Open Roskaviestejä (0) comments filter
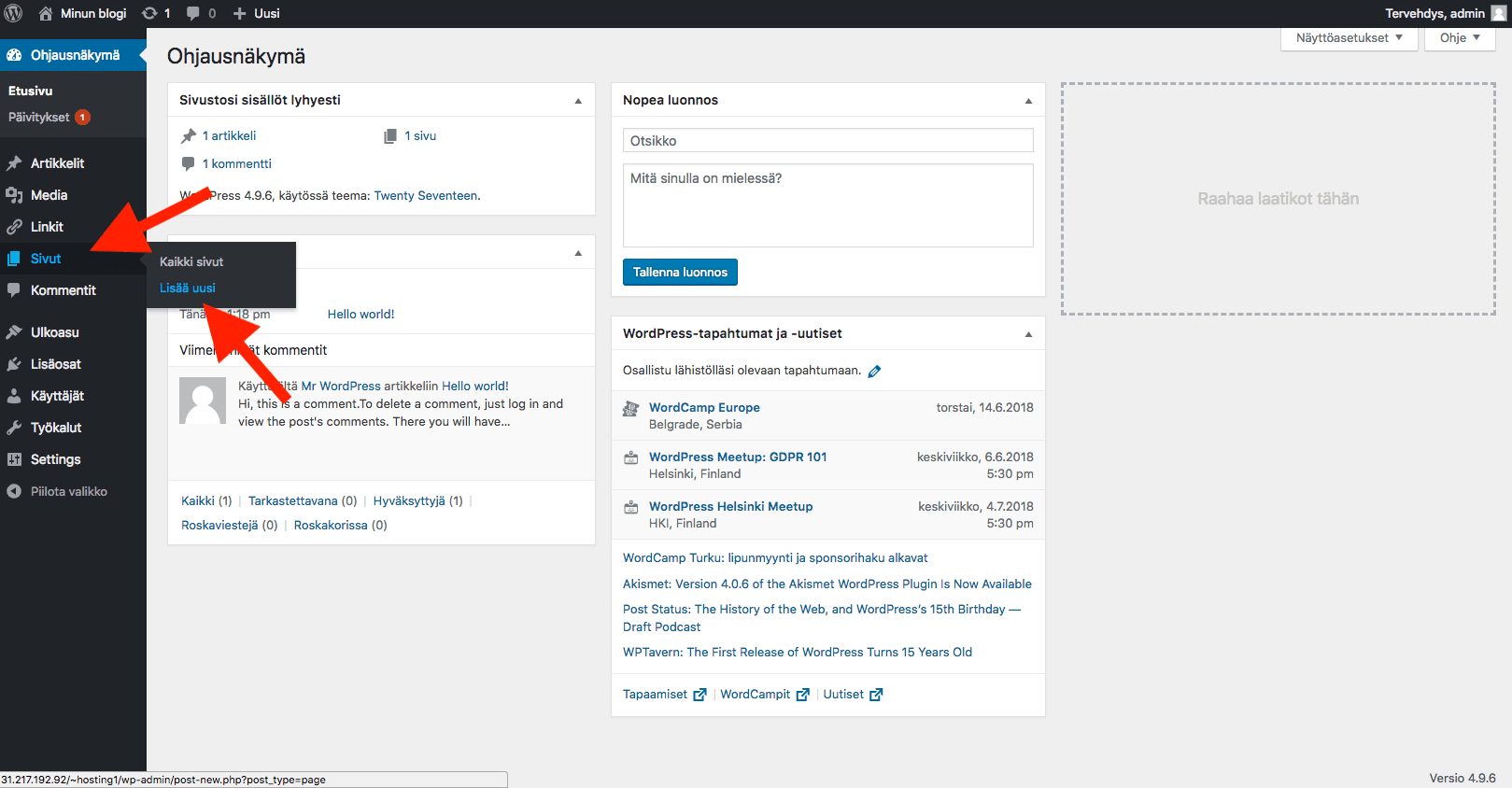Image resolution: width=1512 pixels, height=788 pixels. click(229, 526)
